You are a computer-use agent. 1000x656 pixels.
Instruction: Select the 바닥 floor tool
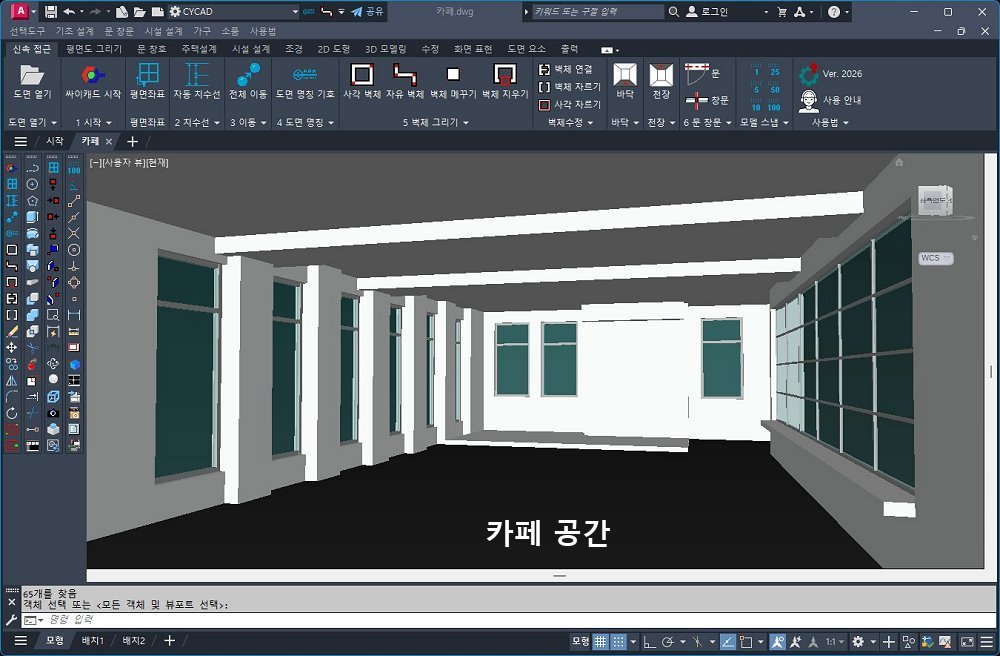(x=625, y=78)
